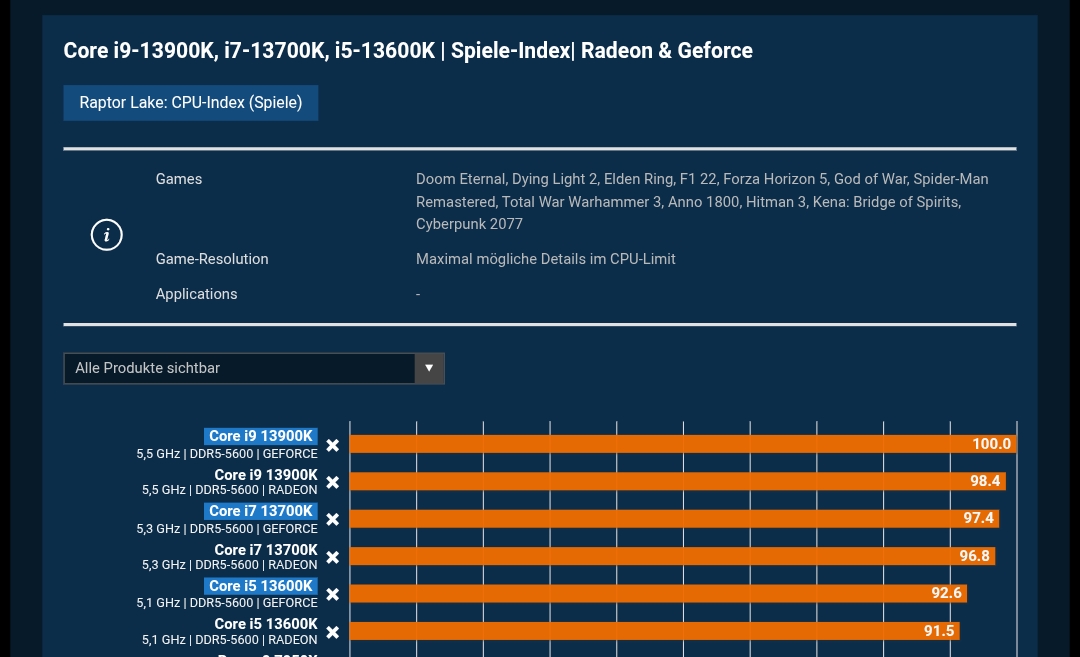This screenshot has height=657, width=1080.
Task: Click 5,5 GHz | DDR5-5600 | GEFORCE subtitle
Action: click(x=227, y=454)
